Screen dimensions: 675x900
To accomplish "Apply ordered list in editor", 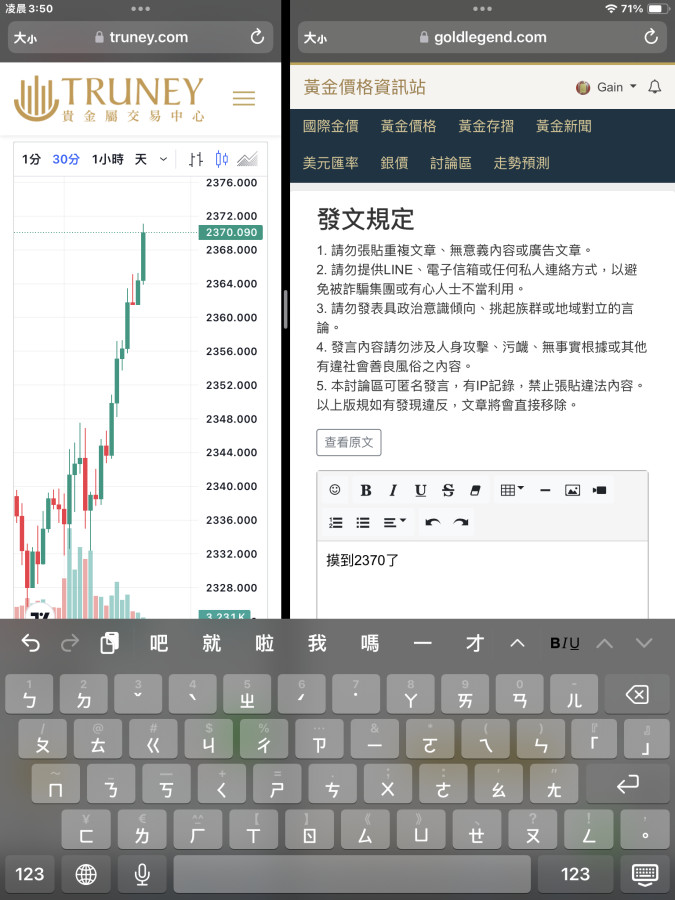I will [x=336, y=522].
